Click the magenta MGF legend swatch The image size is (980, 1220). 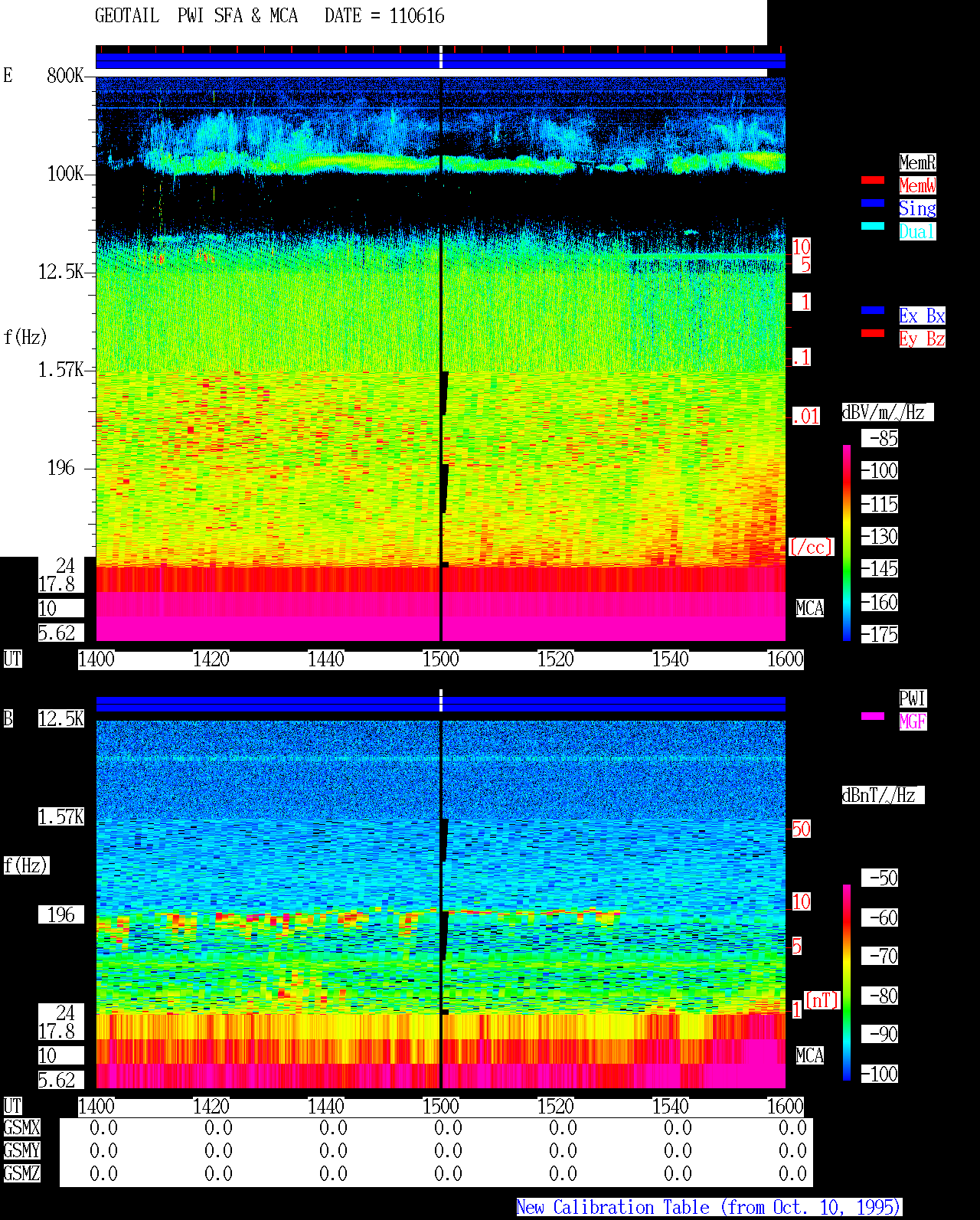click(x=873, y=716)
